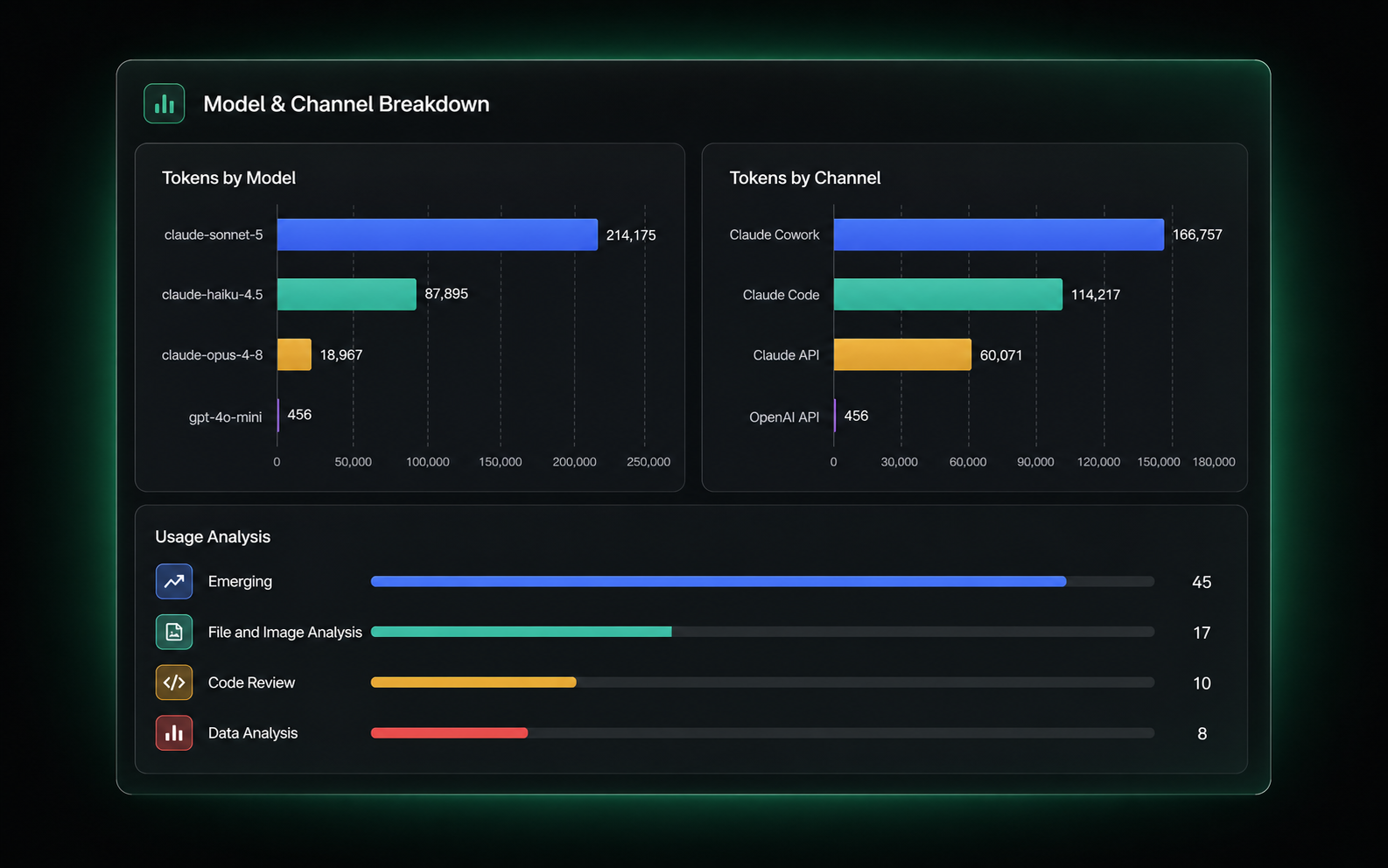Click the 'Usage Analysis' heading

coord(213,536)
